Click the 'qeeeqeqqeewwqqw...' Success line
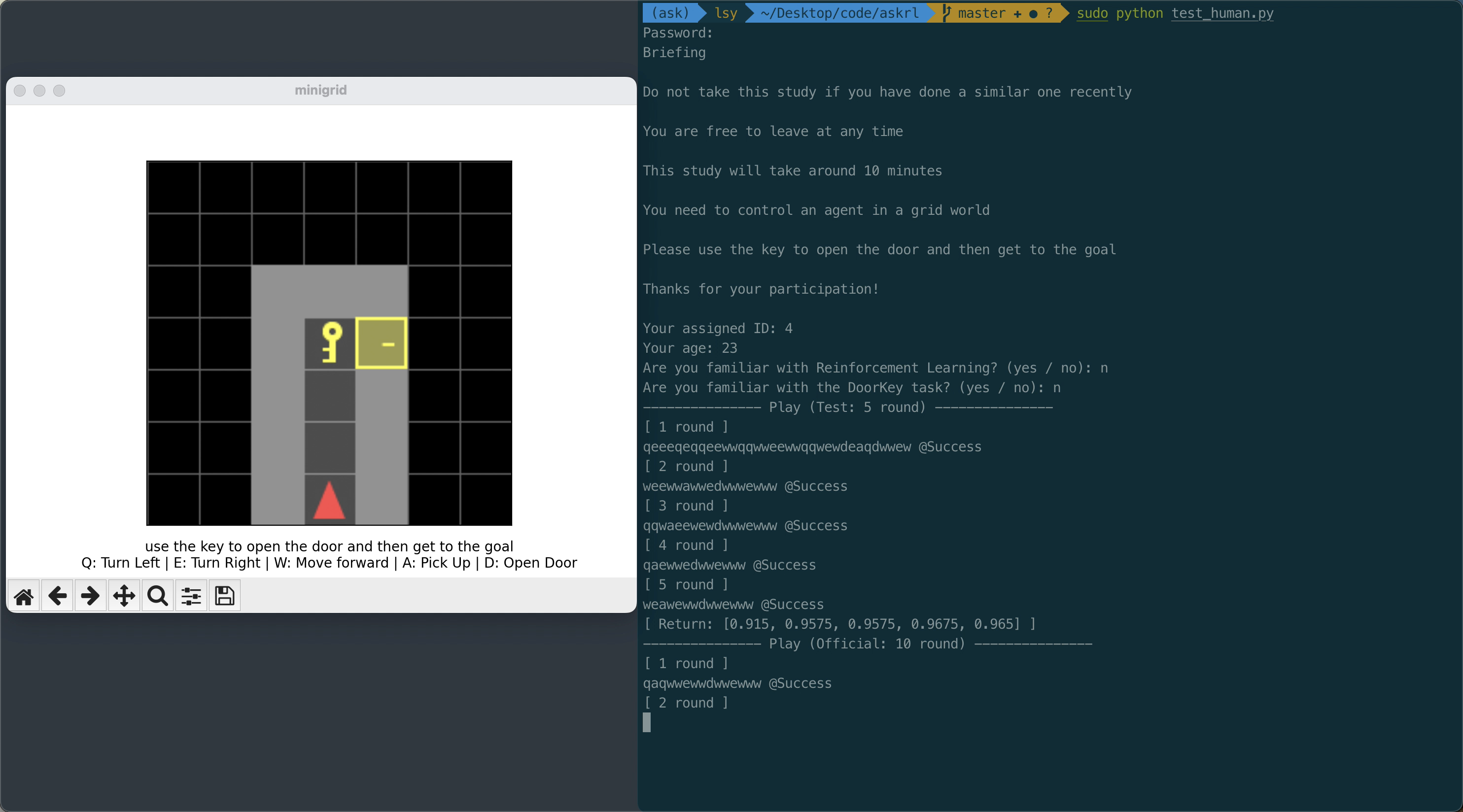Image resolution: width=1463 pixels, height=812 pixels. (812, 447)
